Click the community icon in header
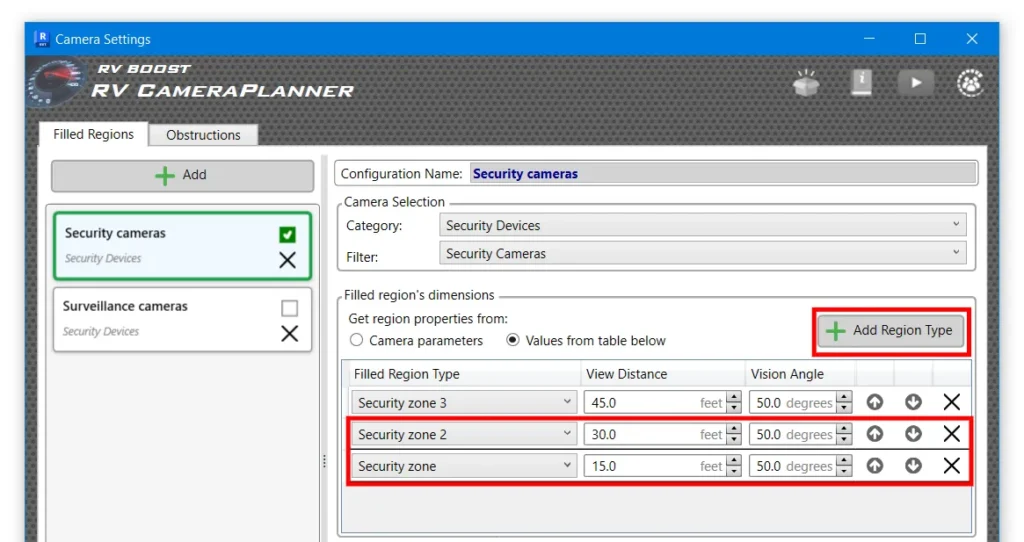The image size is (1024, 542). click(970, 83)
